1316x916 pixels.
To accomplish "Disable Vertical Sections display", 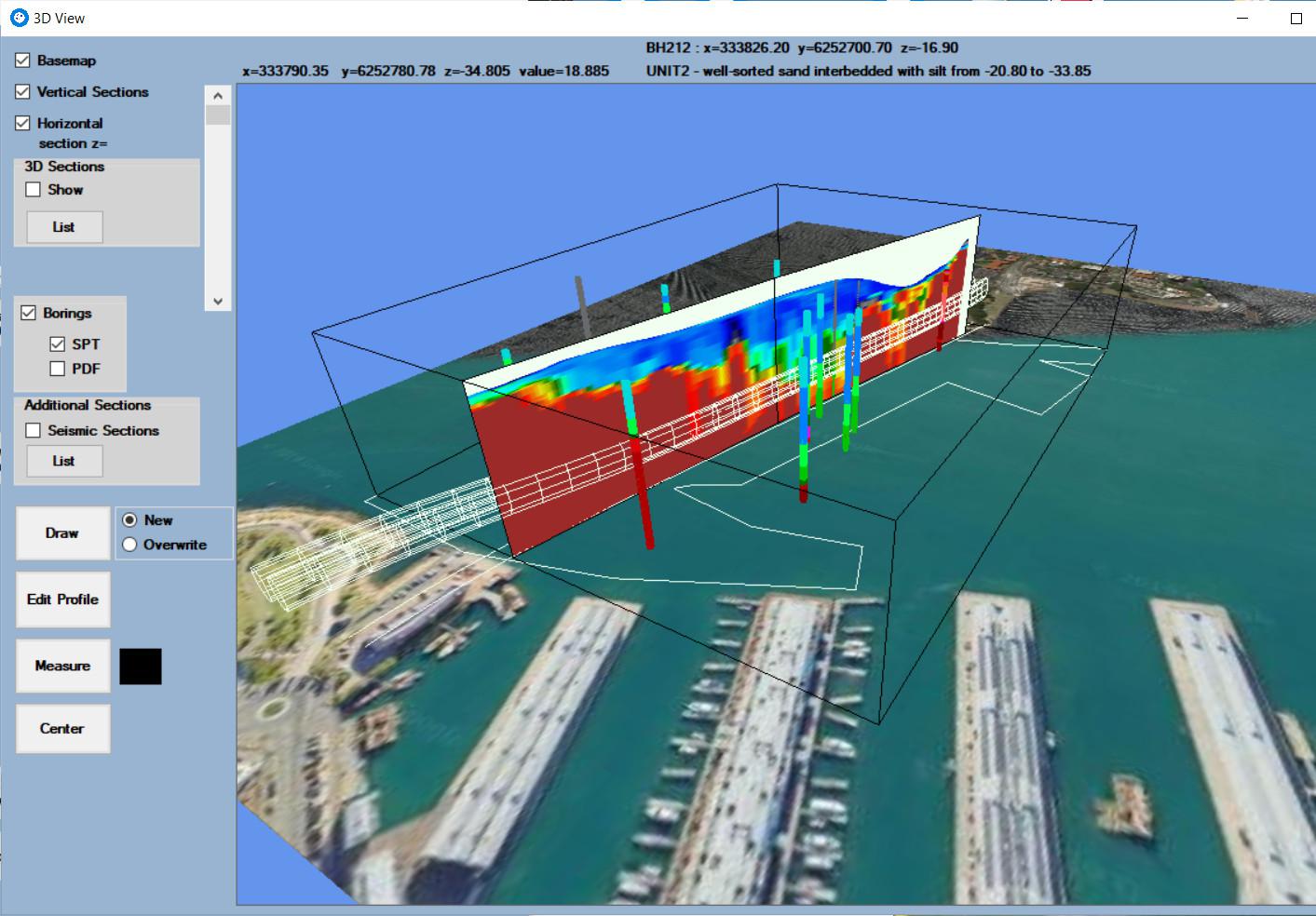I will point(21,91).
